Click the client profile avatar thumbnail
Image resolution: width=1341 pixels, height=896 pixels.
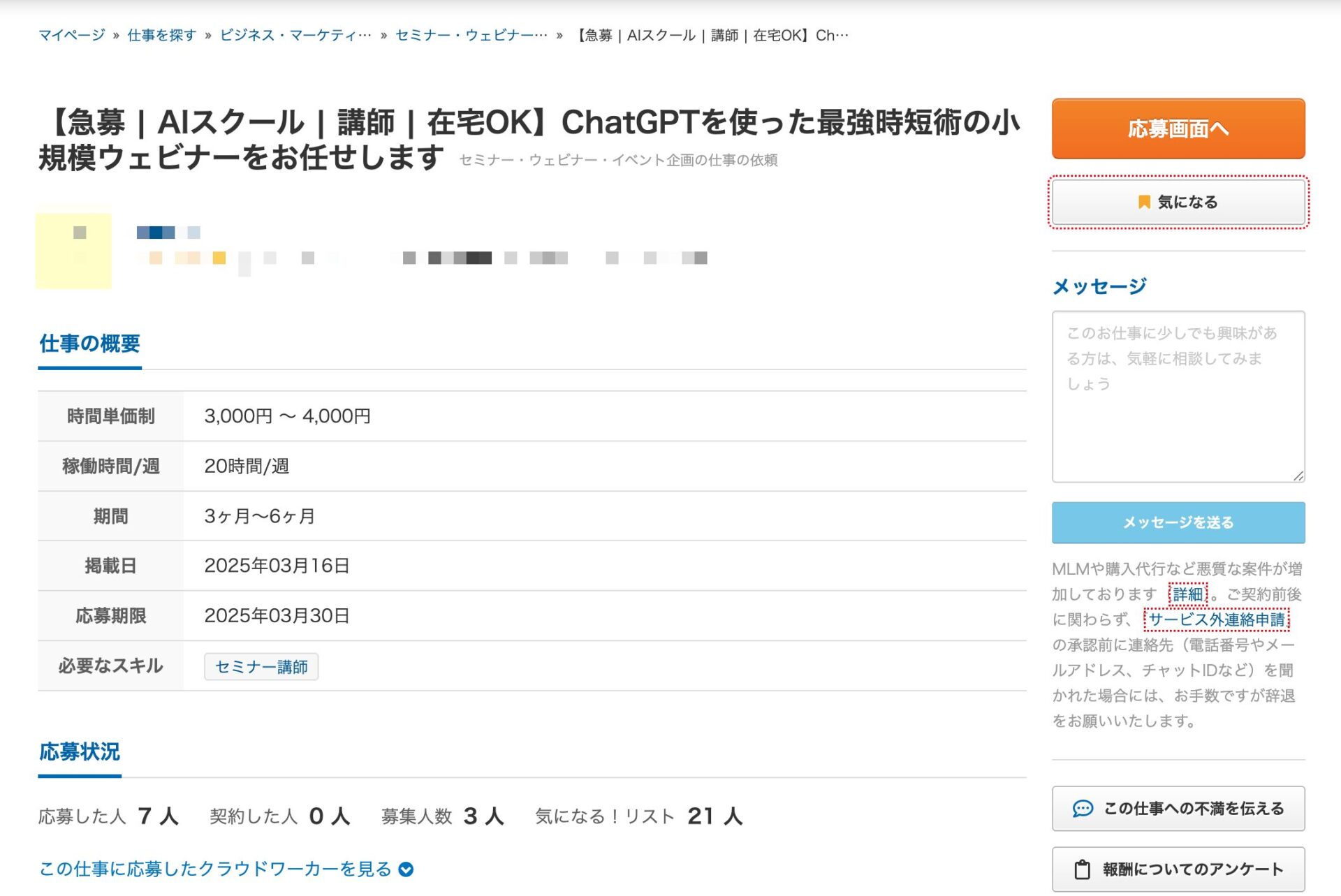click(74, 251)
